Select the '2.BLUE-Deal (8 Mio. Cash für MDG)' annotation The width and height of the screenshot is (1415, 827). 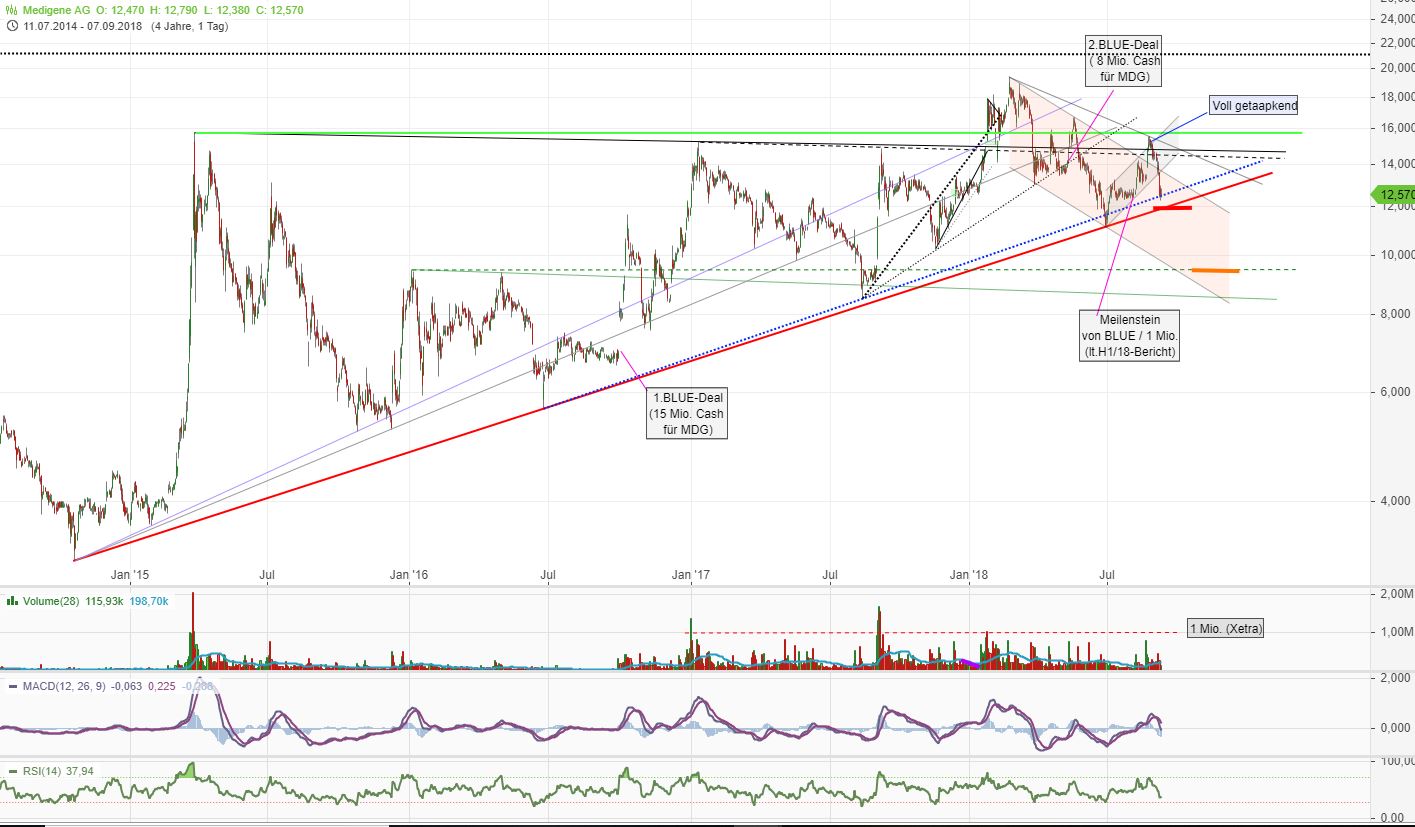pyautogui.click(x=1122, y=61)
